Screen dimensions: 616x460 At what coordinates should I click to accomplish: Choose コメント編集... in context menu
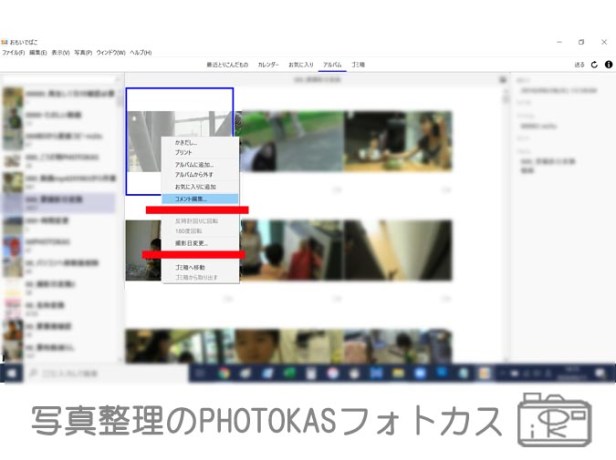[200, 199]
